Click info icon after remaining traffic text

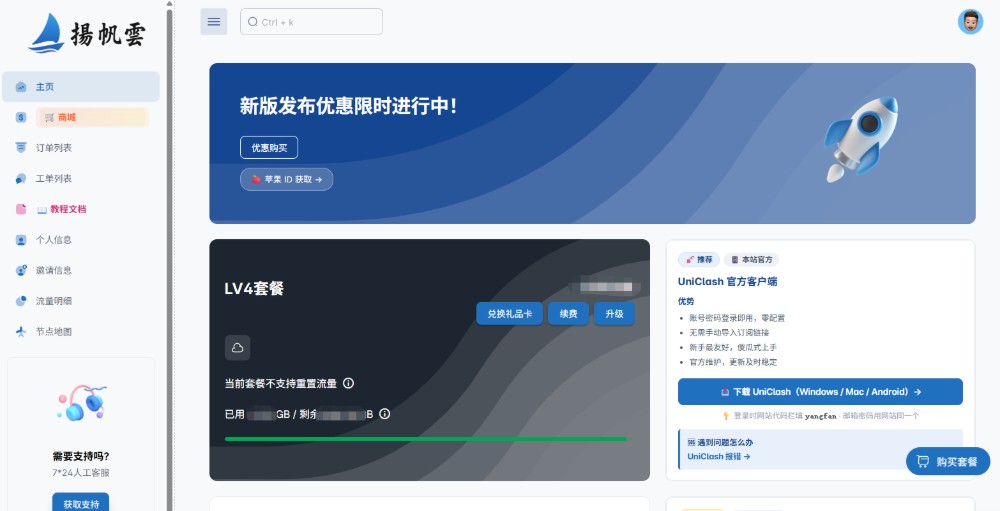coord(385,414)
